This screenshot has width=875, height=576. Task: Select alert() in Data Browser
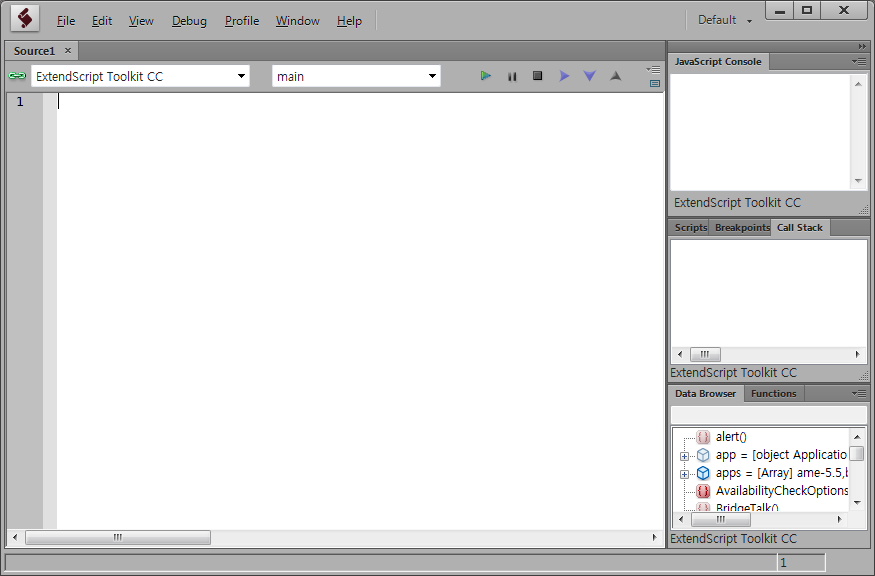(731, 436)
